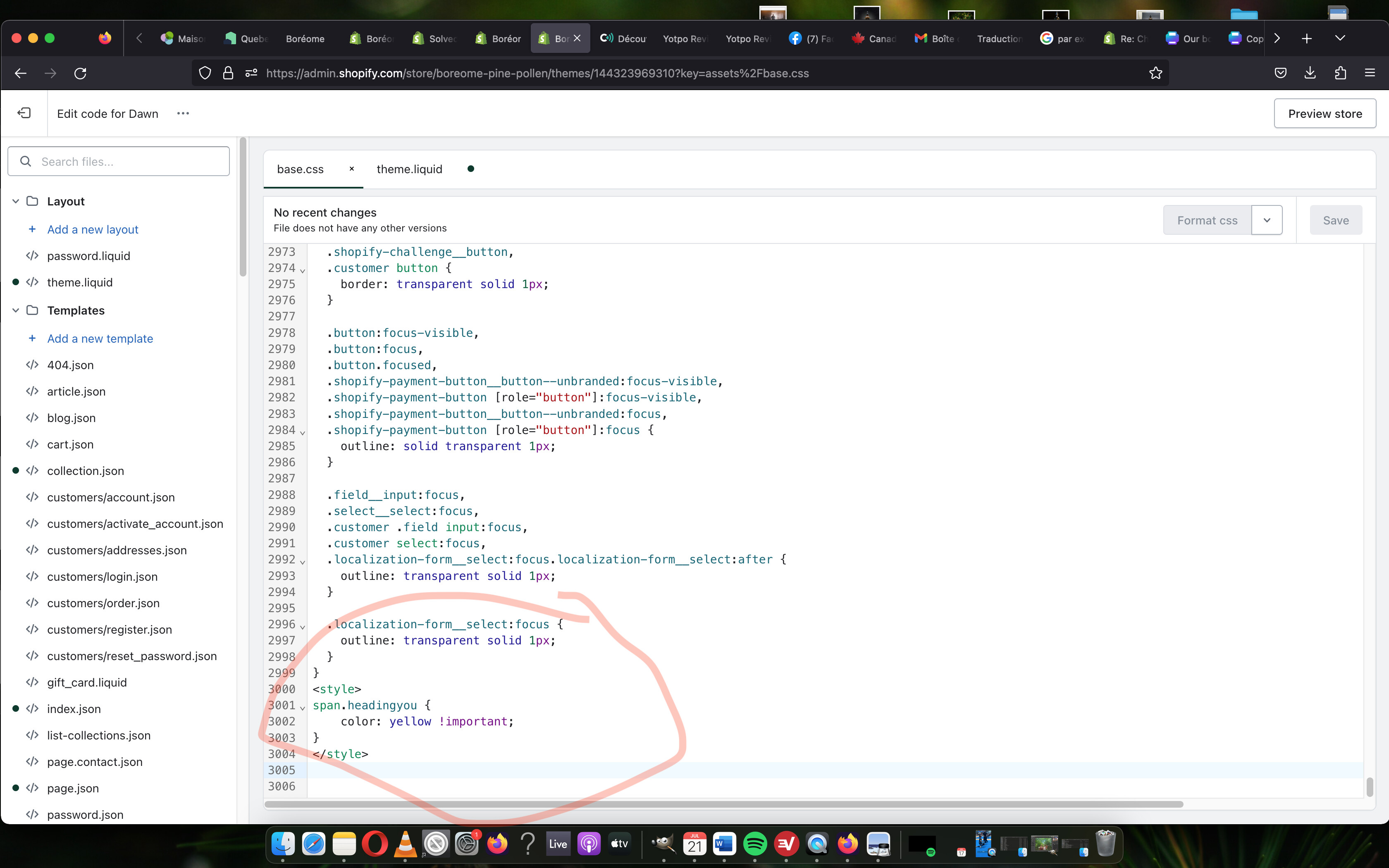
Task: Open Firefox downloads arrow icon
Action: [1310, 73]
